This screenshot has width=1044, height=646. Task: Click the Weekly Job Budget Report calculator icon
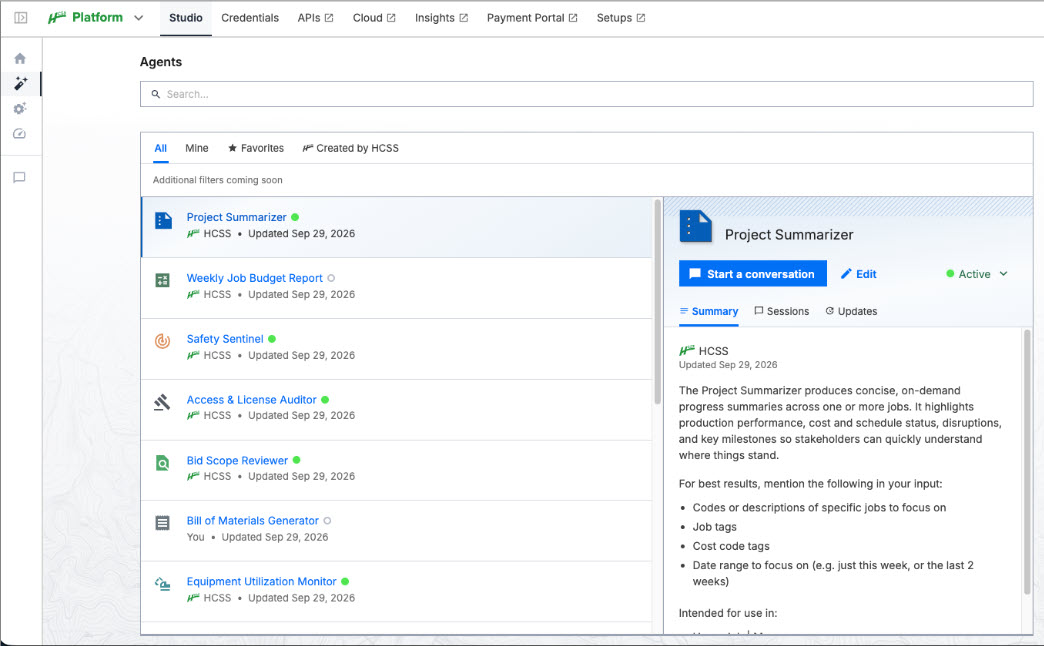[162, 280]
